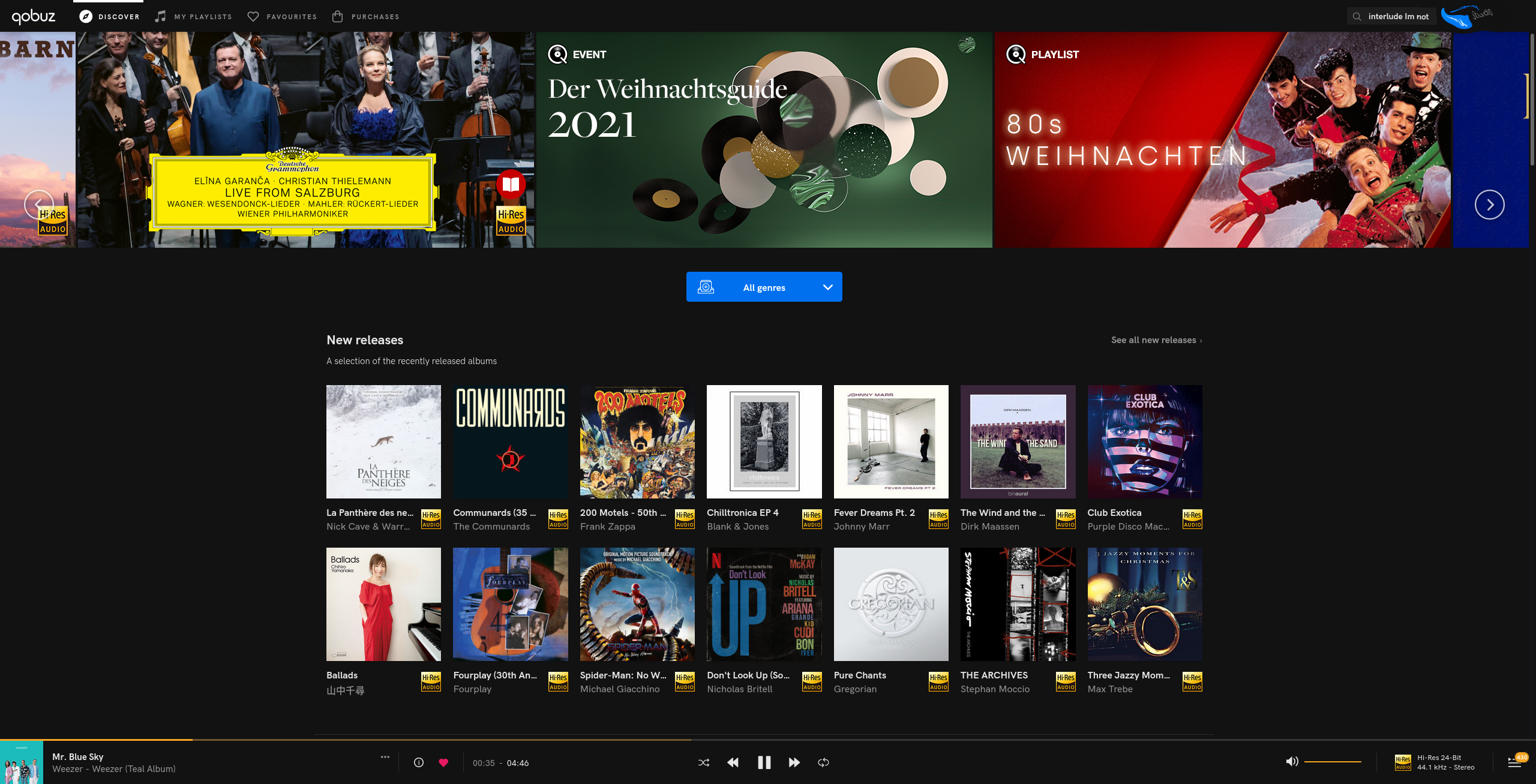The height and width of the screenshot is (784, 1536).
Task: Click artist name Johnny Marr
Action: [862, 527]
